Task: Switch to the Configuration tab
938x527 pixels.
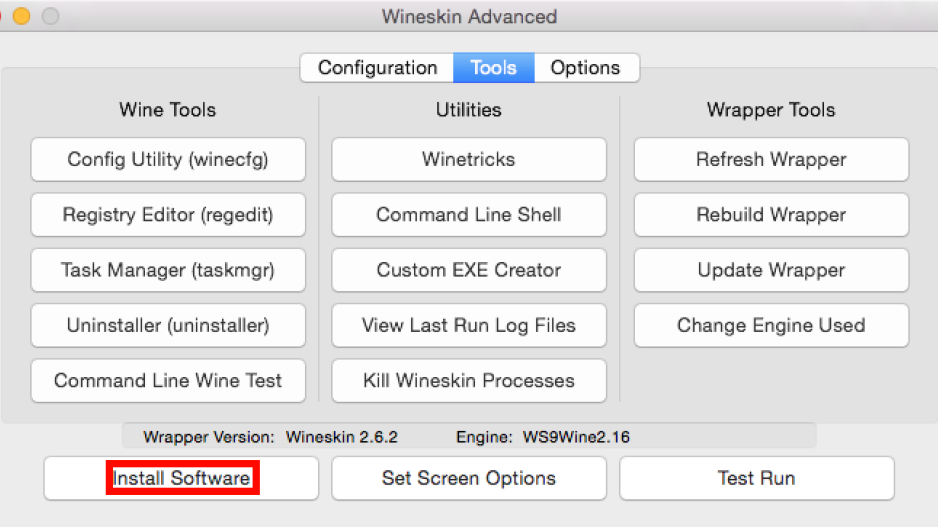Action: 377,68
